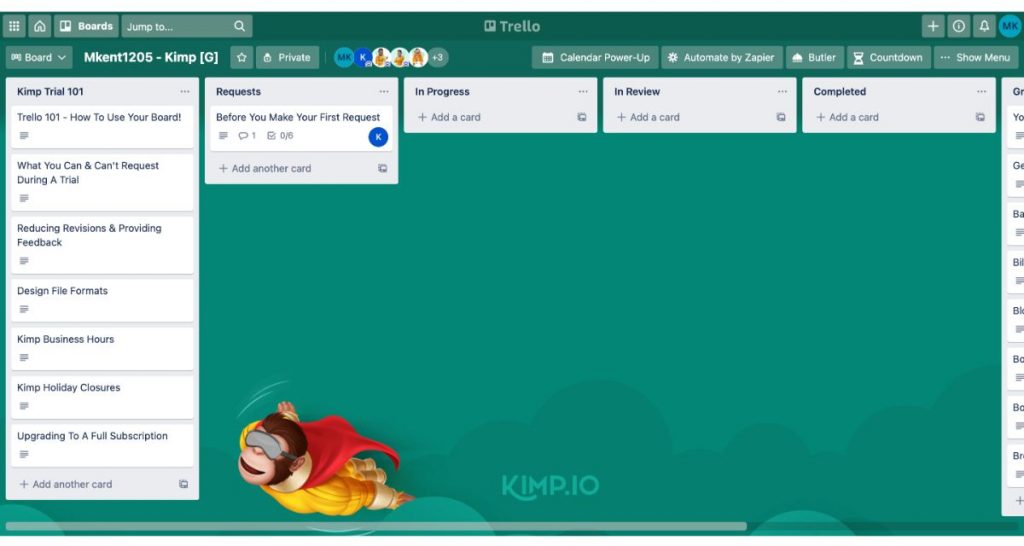Click the In Progress list title
Image resolution: width=1024 pixels, height=546 pixels.
pos(442,91)
